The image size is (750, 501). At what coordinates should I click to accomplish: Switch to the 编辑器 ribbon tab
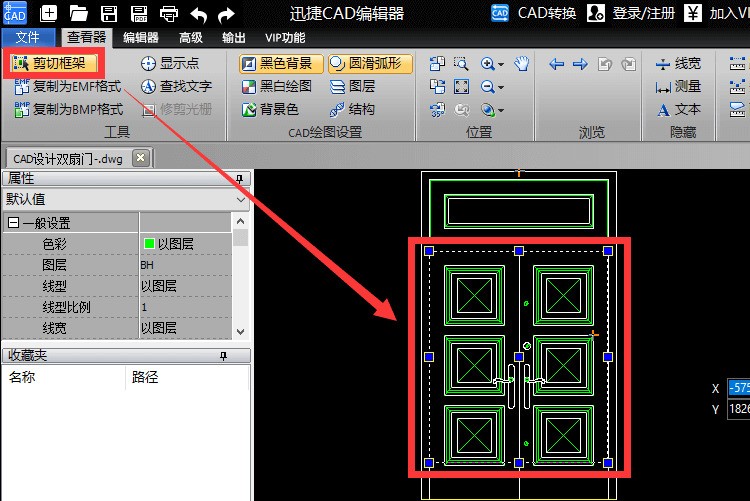[140, 37]
